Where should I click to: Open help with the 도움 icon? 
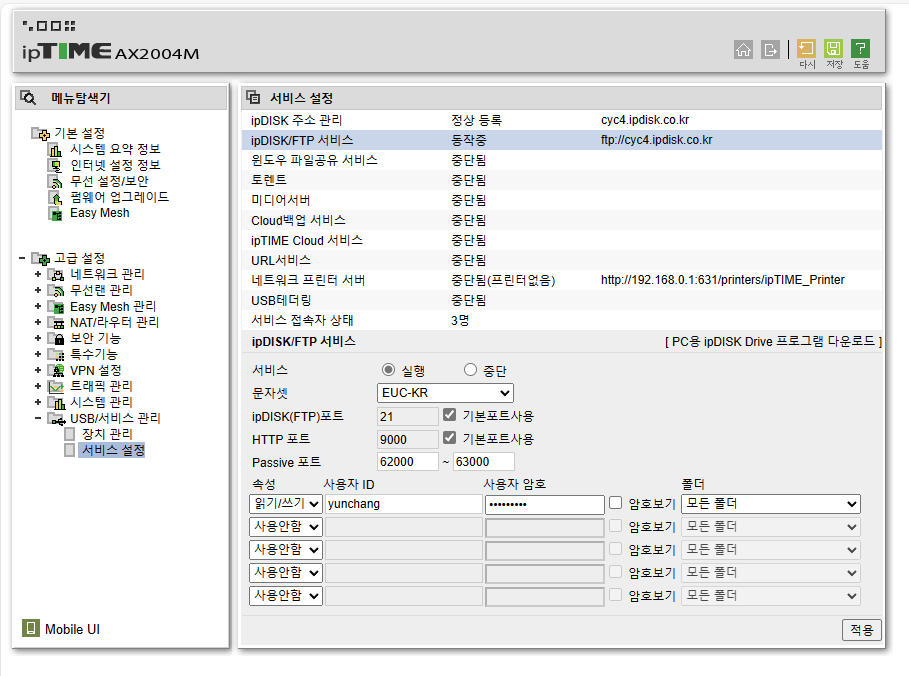pos(860,48)
